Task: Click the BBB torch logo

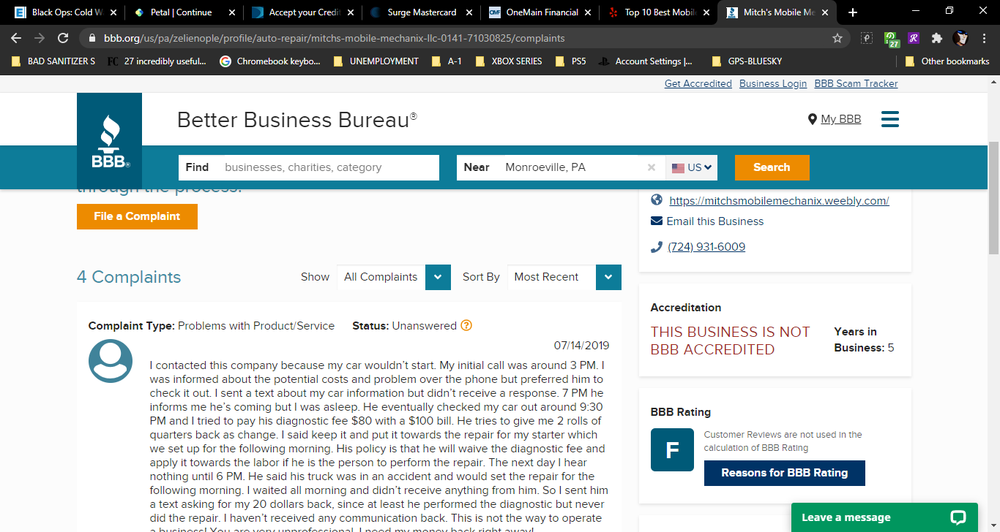Action: coord(110,142)
